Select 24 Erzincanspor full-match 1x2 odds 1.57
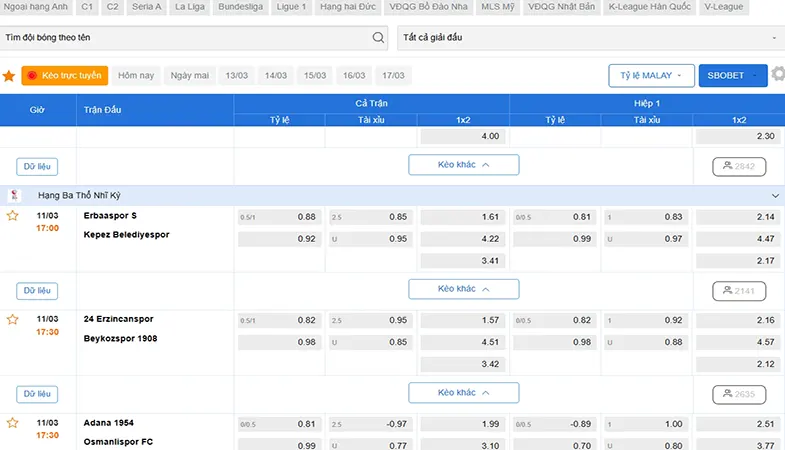The image size is (785, 450). [x=463, y=320]
